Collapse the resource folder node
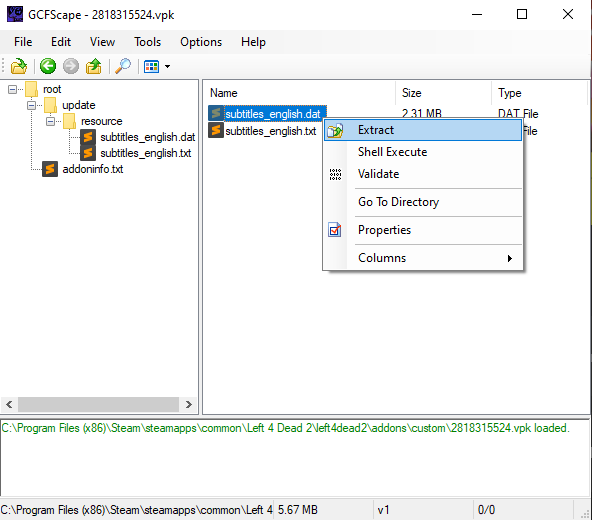Image resolution: width=592 pixels, height=520 pixels. (50, 121)
